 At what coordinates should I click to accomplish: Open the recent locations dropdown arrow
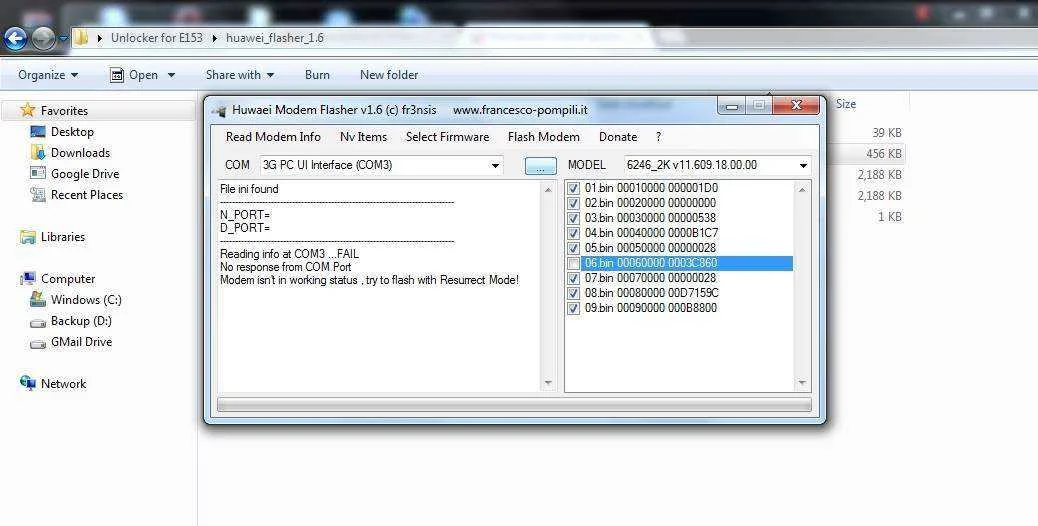(64, 39)
